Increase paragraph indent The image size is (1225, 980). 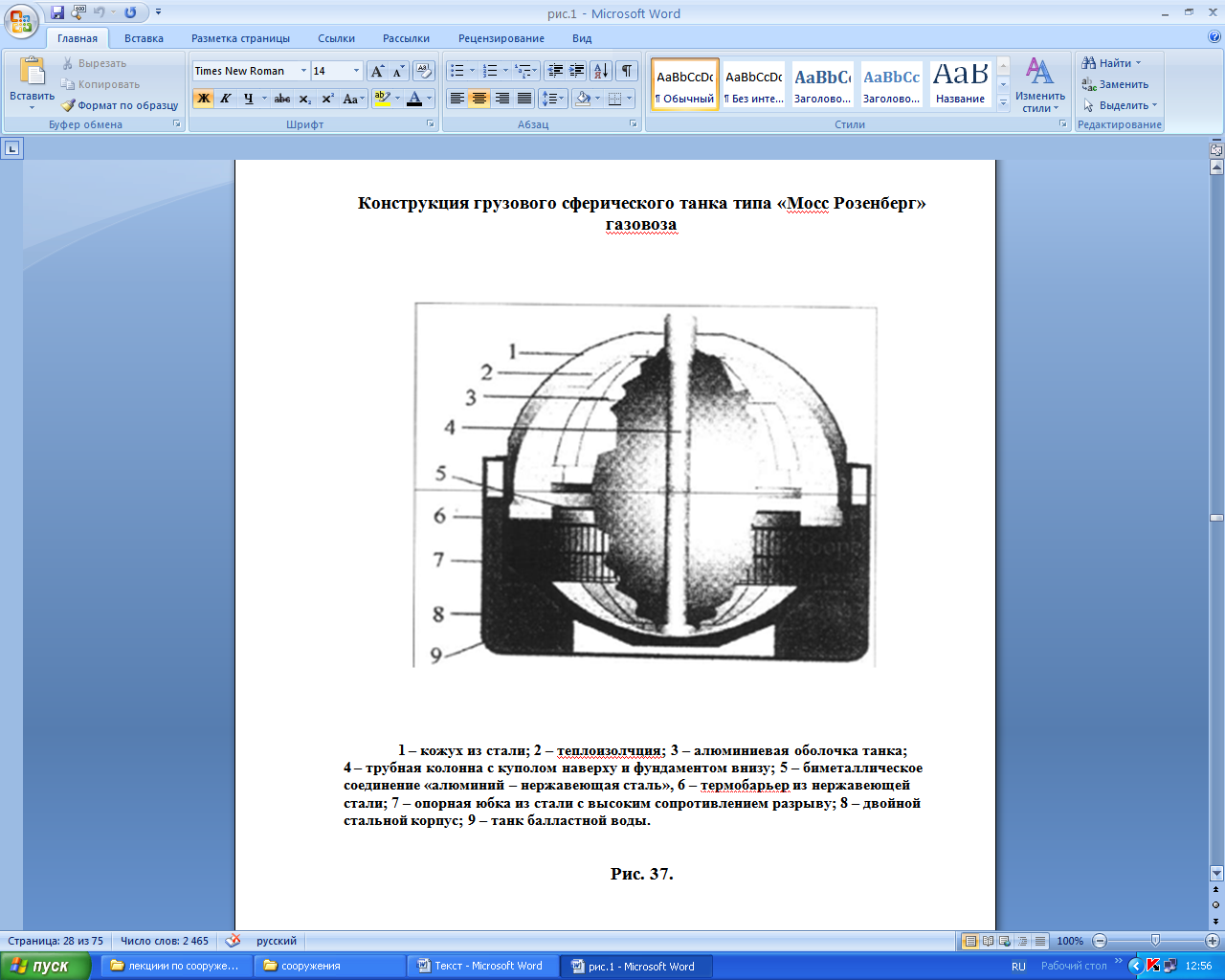click(577, 71)
